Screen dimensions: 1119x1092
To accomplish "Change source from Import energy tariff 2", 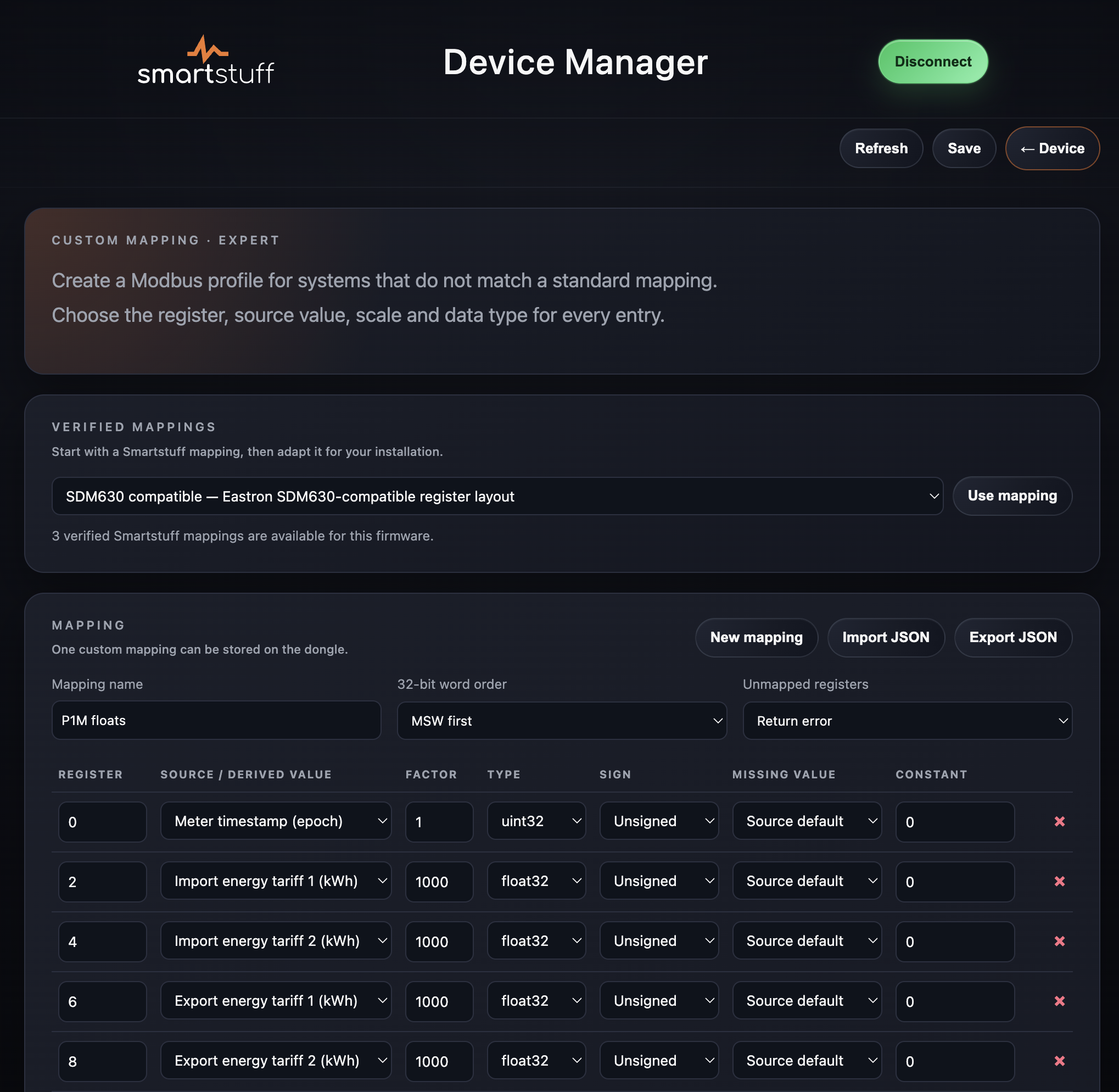I will click(276, 941).
